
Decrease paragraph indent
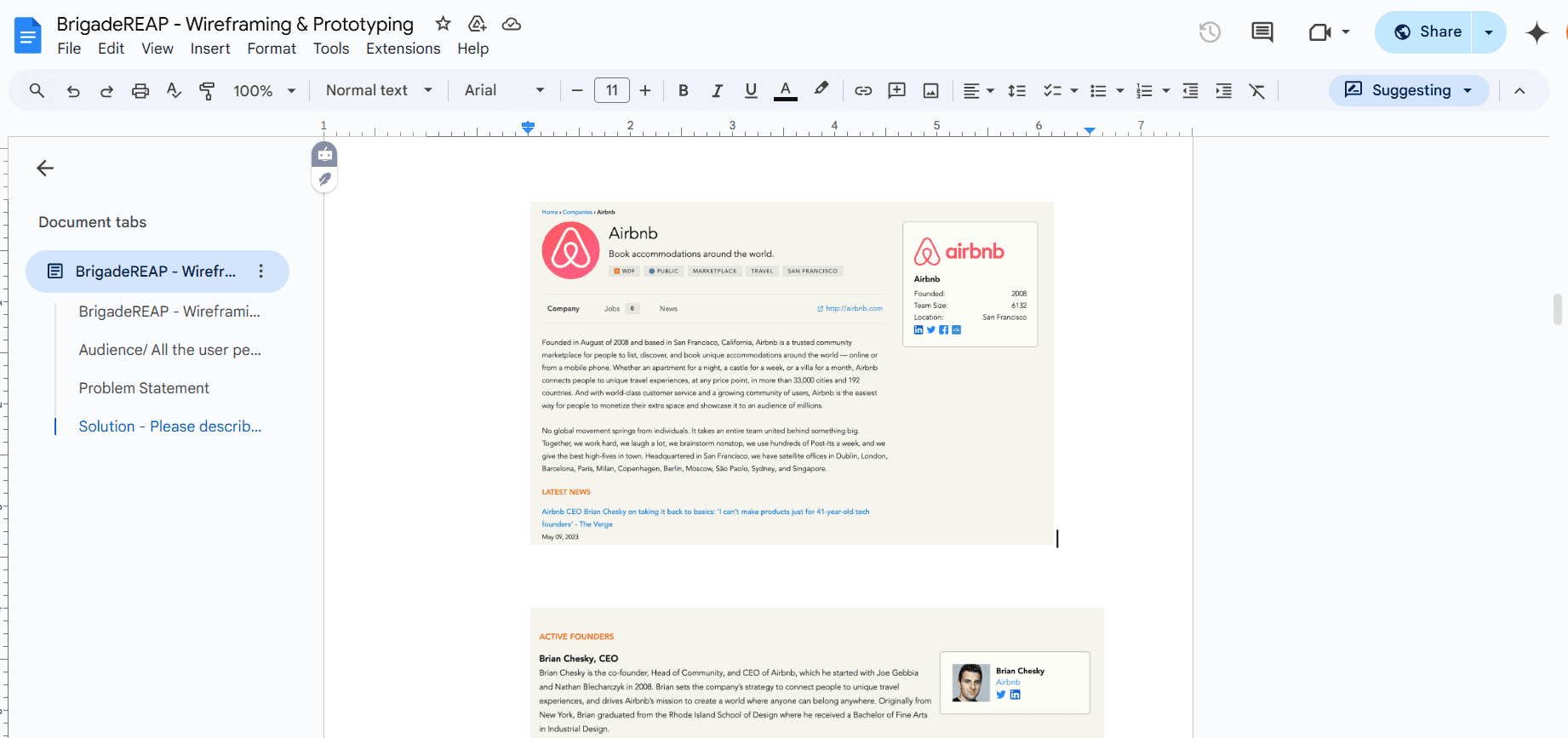click(1190, 90)
